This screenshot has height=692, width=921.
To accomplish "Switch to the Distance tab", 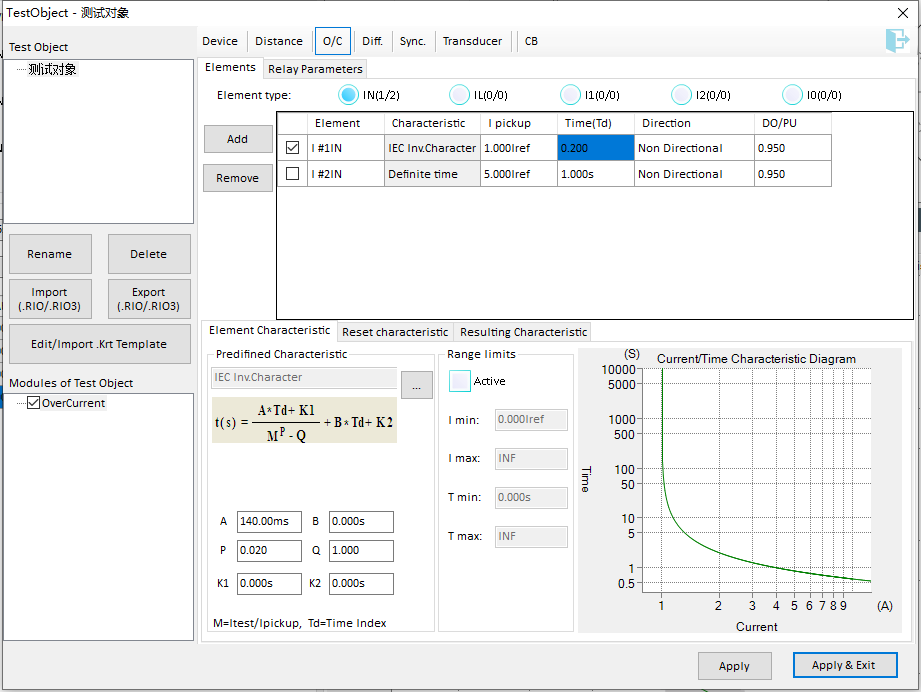I will (278, 41).
